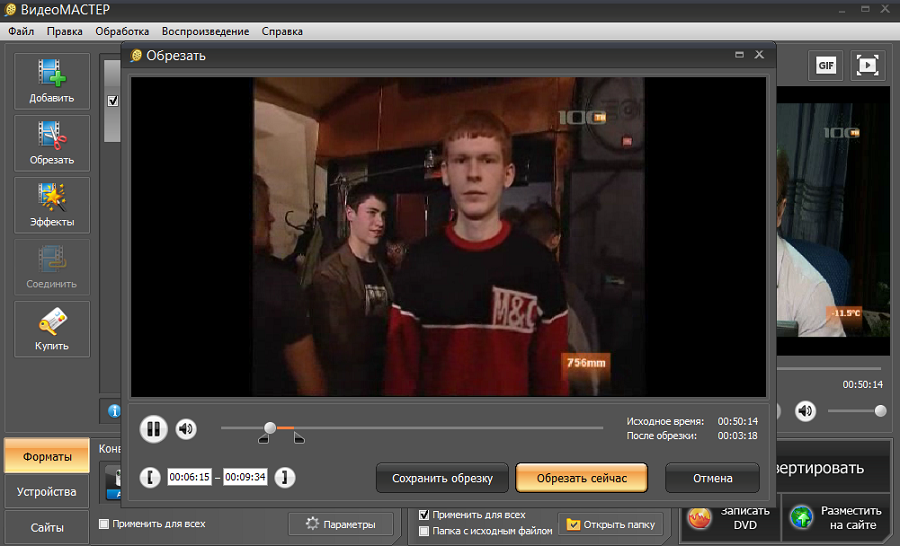Click the left trim start marker
Viewport: 900px width, 546px height.
tap(263, 439)
